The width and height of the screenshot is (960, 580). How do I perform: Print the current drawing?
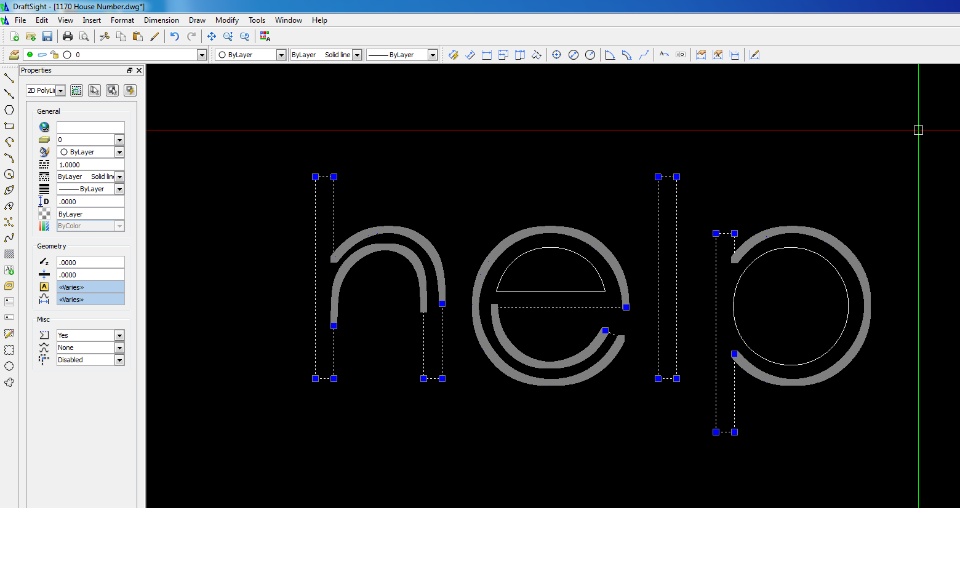click(x=68, y=37)
